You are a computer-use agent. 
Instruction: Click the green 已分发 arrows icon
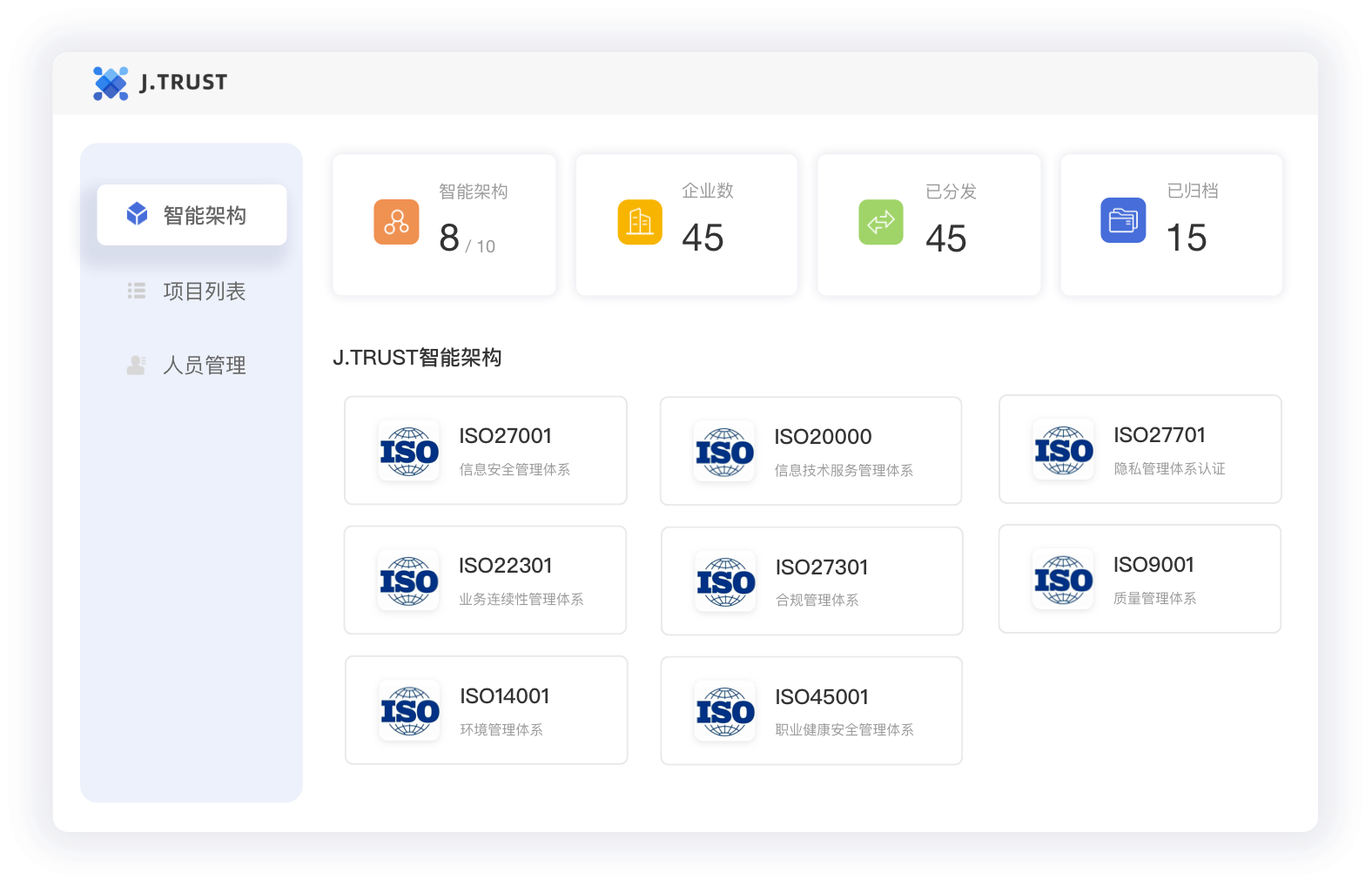tap(881, 222)
